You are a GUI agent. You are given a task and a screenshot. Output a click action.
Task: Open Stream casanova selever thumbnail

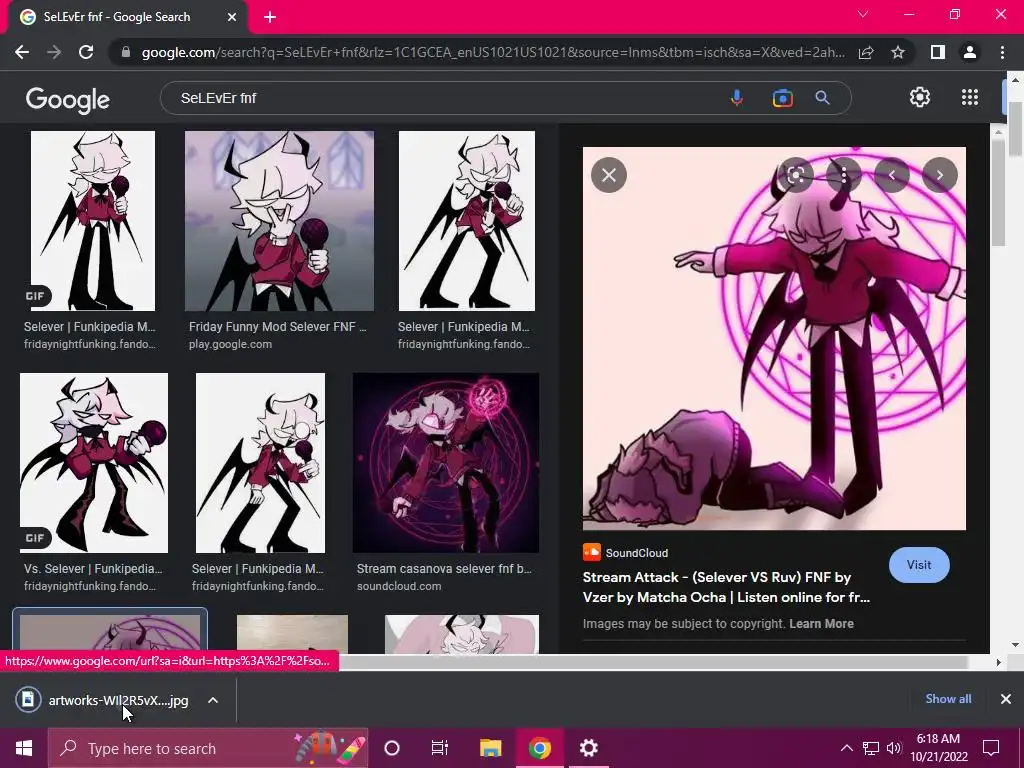pyautogui.click(x=446, y=463)
